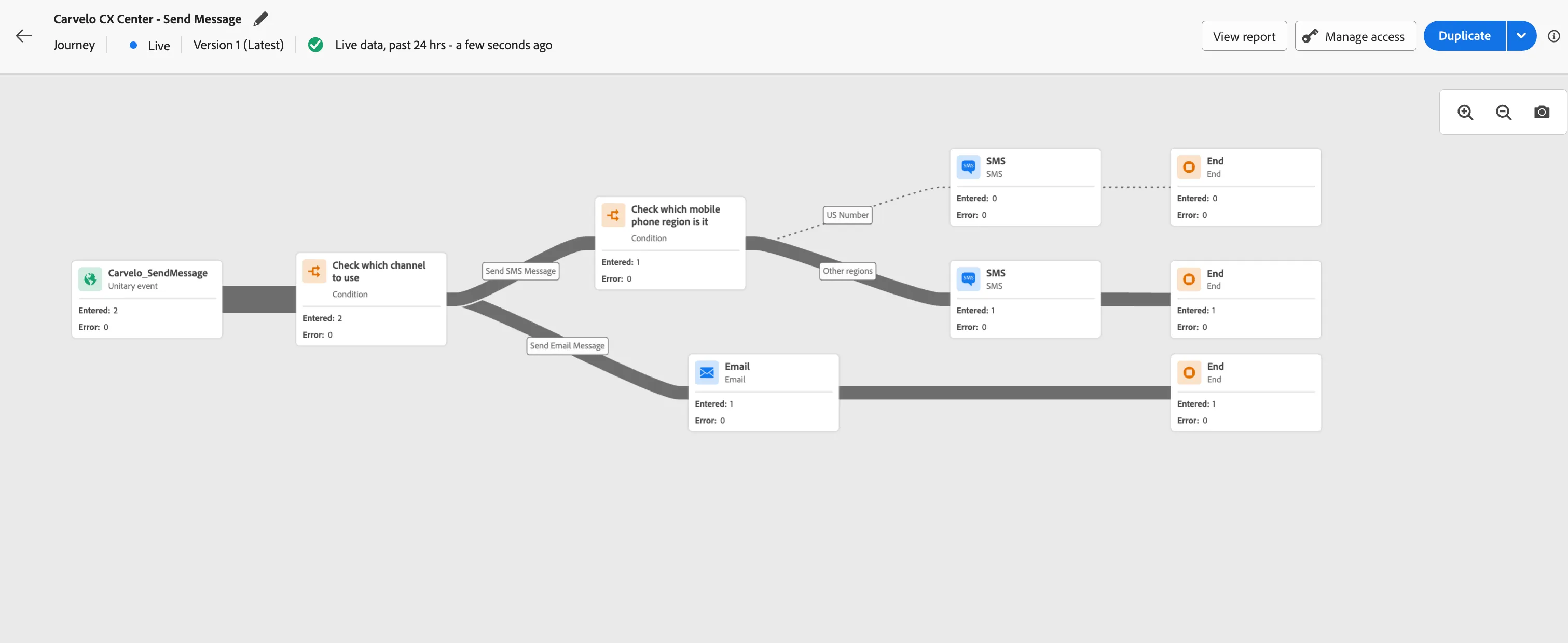Click the Check which channel condition icon
The width and height of the screenshot is (1568, 643).
(x=314, y=271)
